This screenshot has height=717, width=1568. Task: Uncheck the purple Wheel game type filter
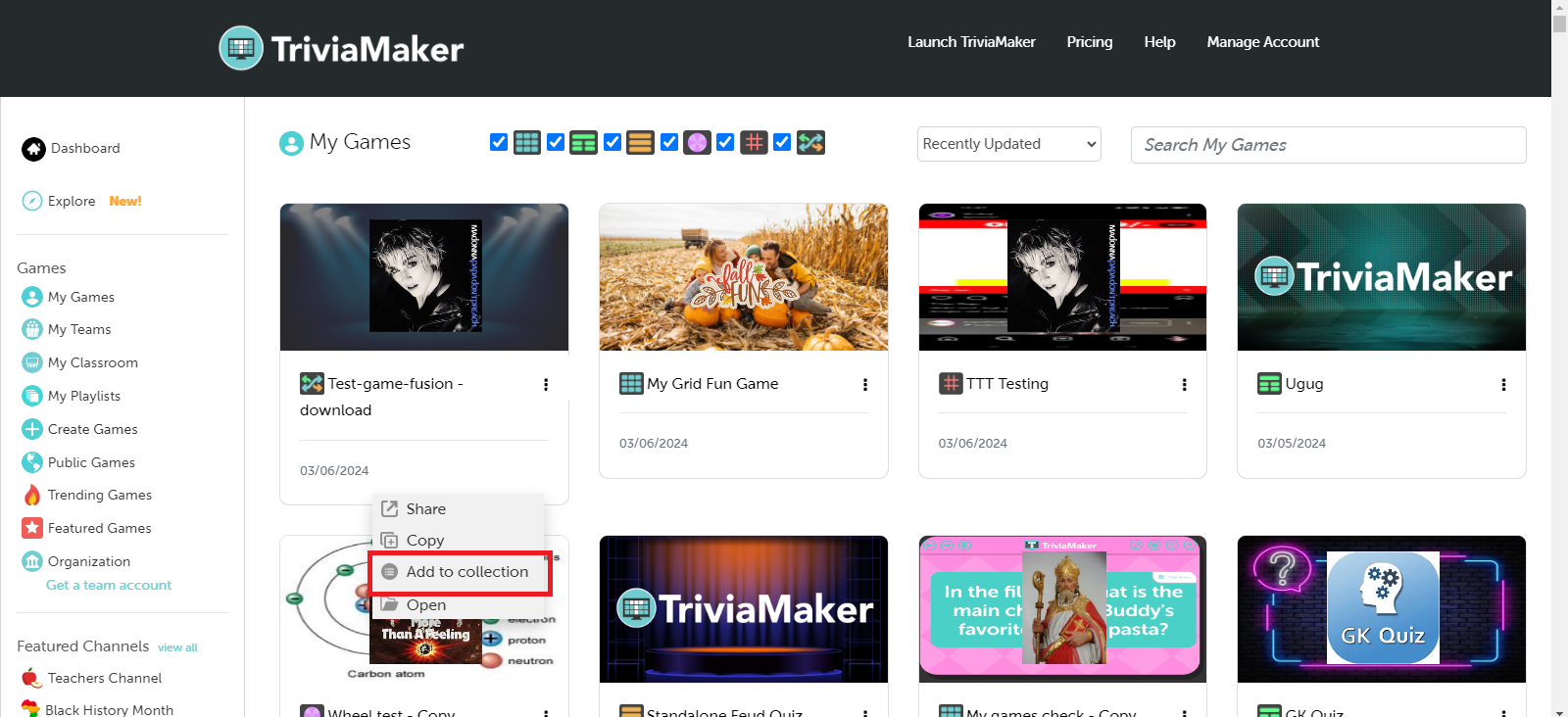click(x=669, y=143)
